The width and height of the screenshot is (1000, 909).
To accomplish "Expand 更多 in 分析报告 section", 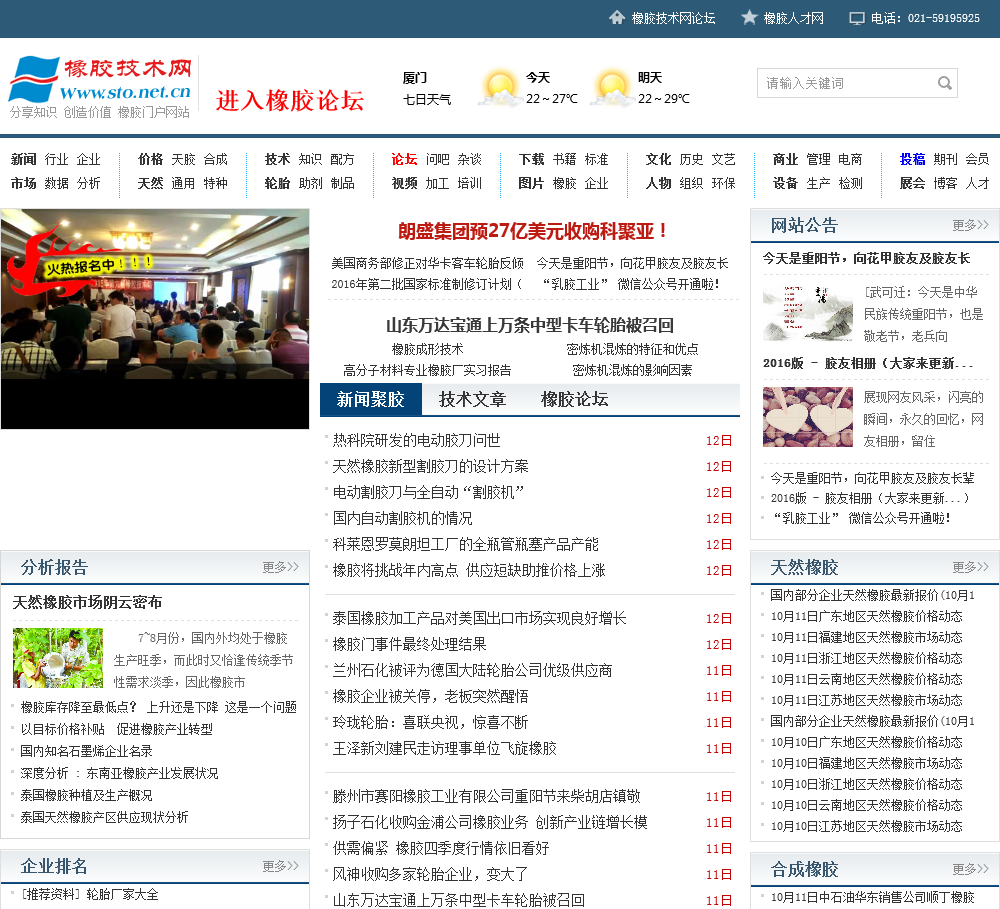I will point(280,566).
